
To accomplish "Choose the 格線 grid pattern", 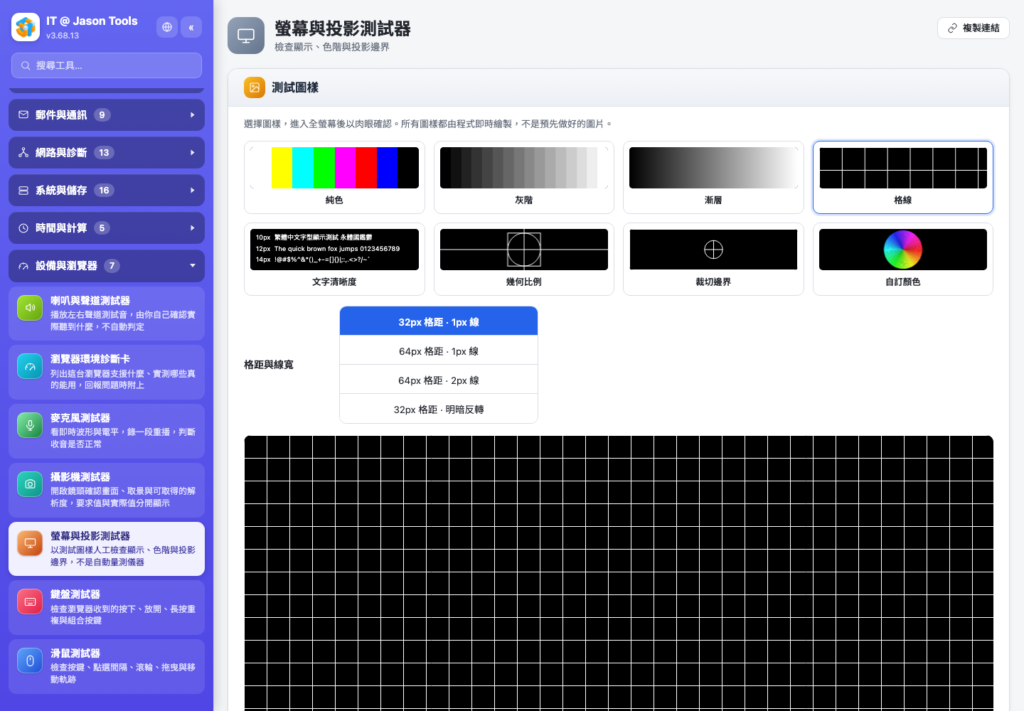I will pyautogui.click(x=903, y=178).
